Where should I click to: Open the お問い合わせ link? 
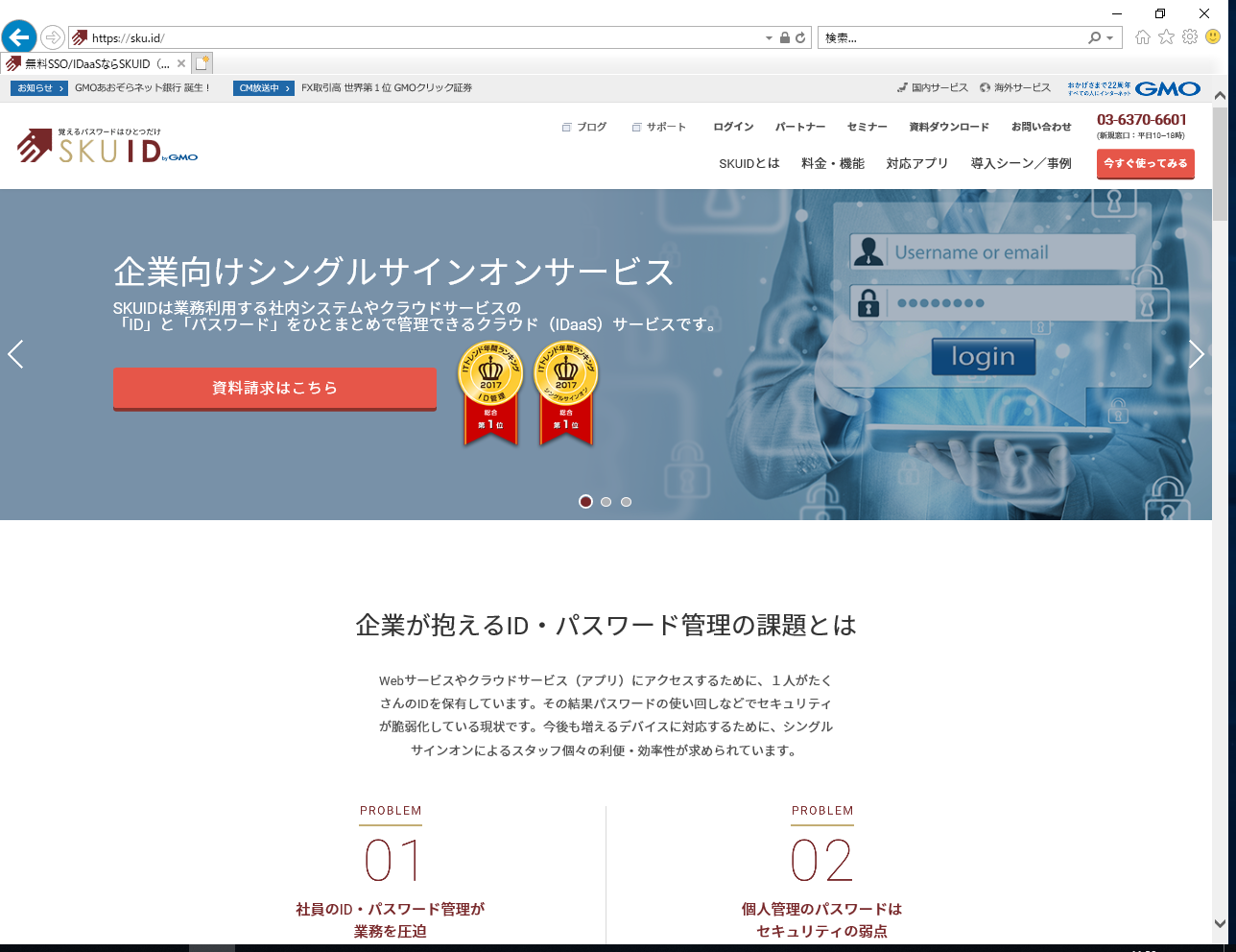(1041, 127)
